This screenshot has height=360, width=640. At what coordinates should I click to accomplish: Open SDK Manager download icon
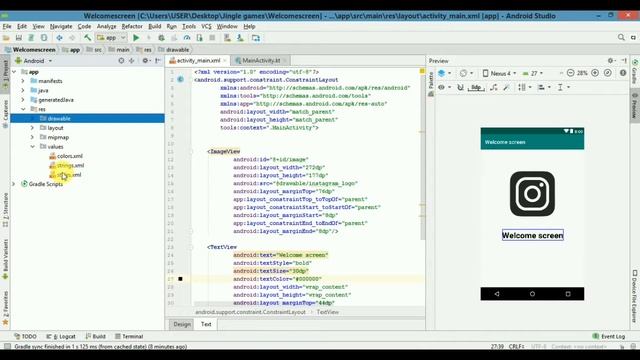[240, 38]
